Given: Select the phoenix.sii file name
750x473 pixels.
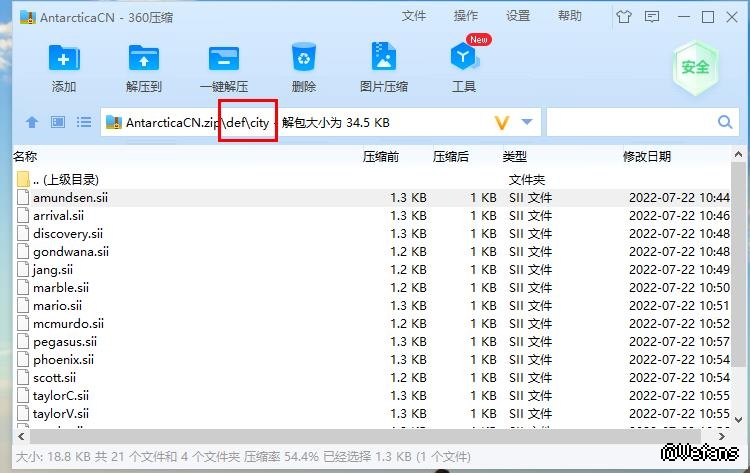Looking at the screenshot, I should pos(63,360).
